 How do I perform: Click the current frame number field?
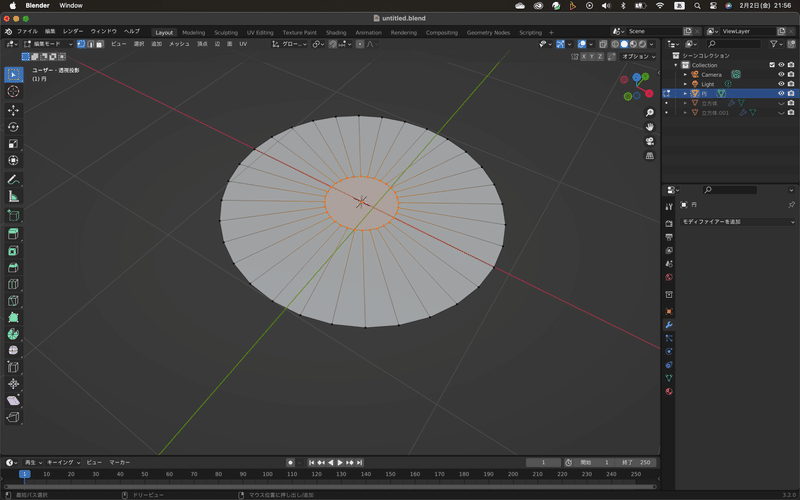(543, 462)
